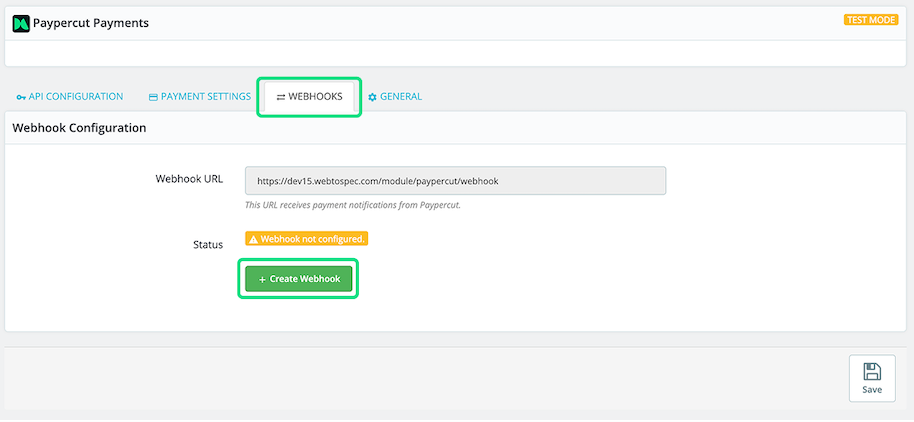The image size is (914, 422).
Task: Click the key icon of API Configuration
Action: [x=21, y=97]
